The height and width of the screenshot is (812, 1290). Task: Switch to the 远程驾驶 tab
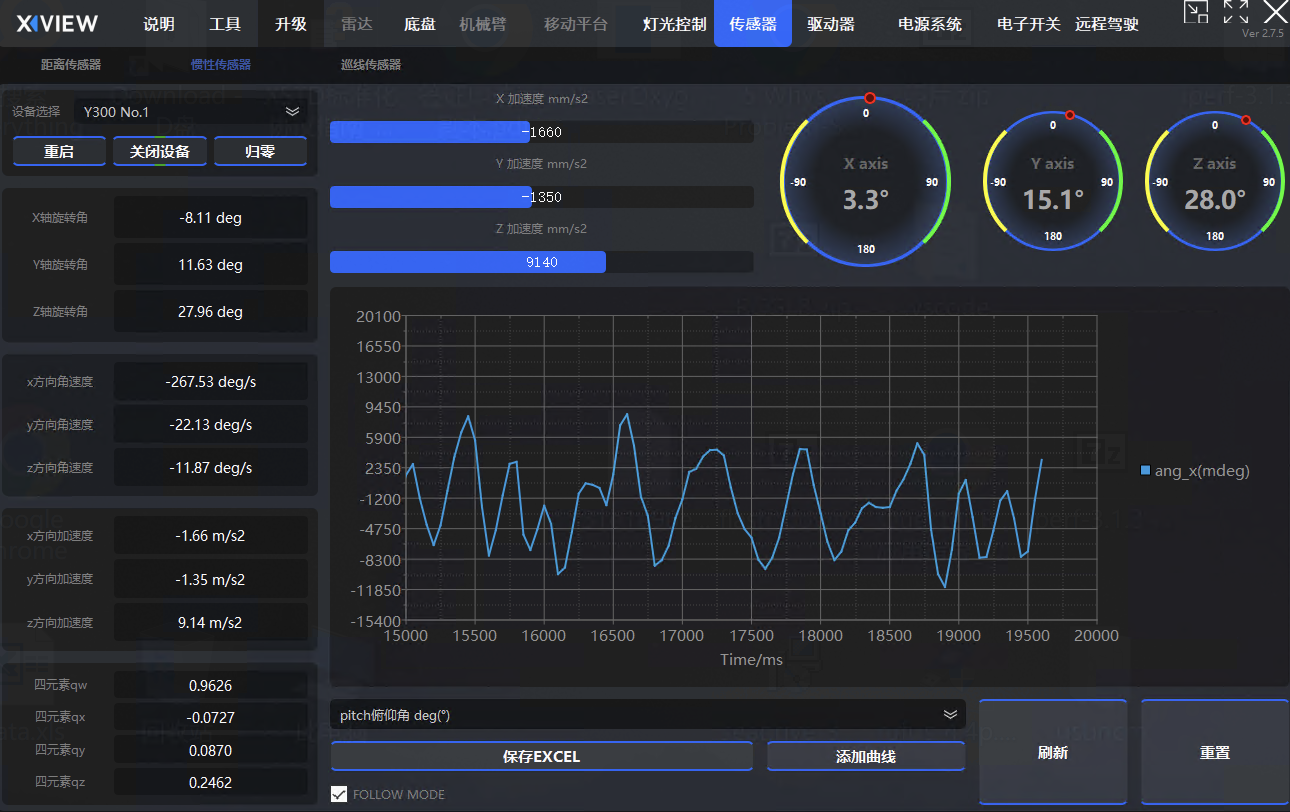1107,24
